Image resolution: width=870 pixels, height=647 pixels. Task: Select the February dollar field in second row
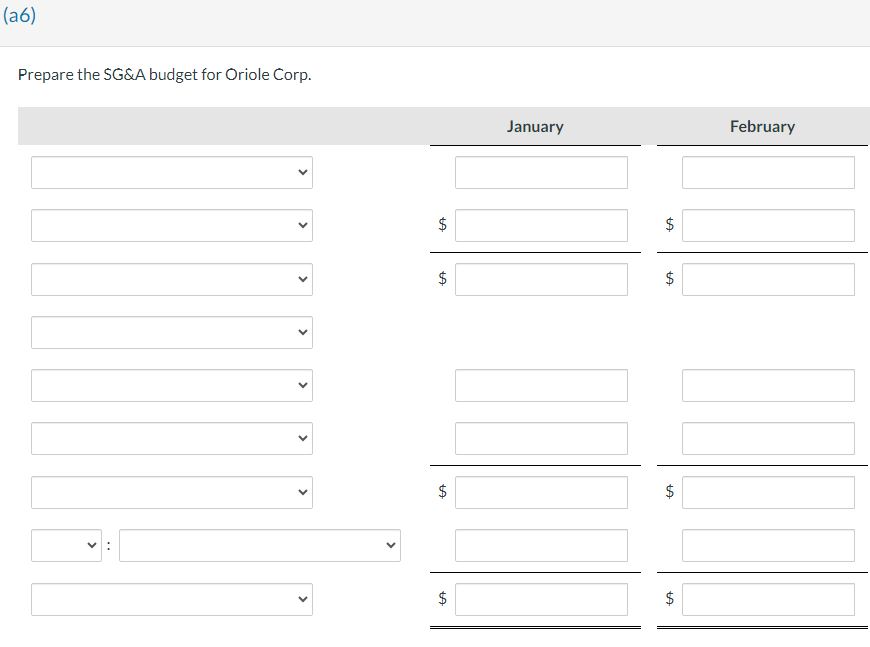(x=768, y=225)
